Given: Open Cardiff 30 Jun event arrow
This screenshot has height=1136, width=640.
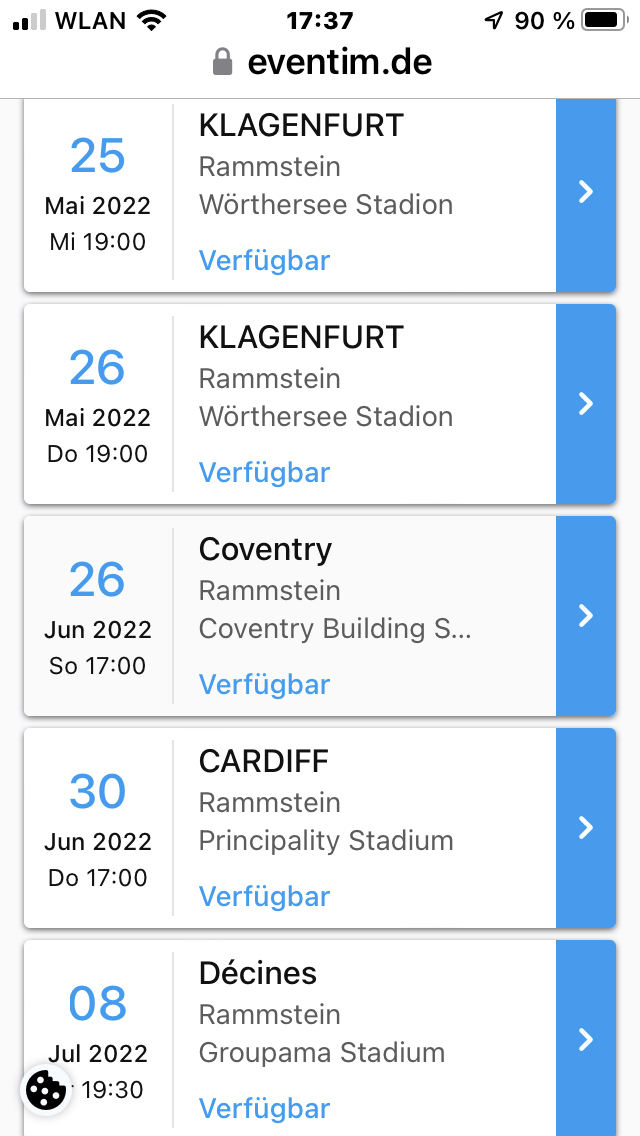Looking at the screenshot, I should [586, 828].
